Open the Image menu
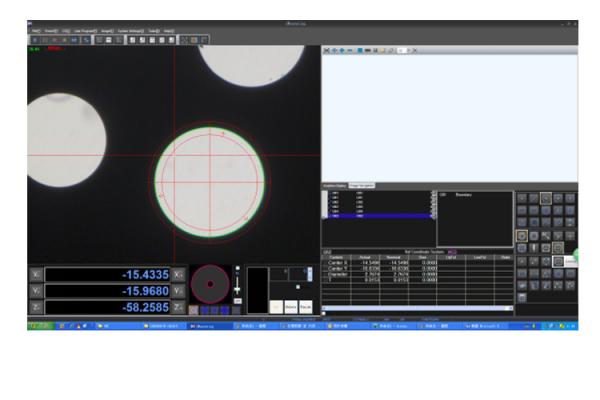The image size is (600, 400). click(x=108, y=31)
